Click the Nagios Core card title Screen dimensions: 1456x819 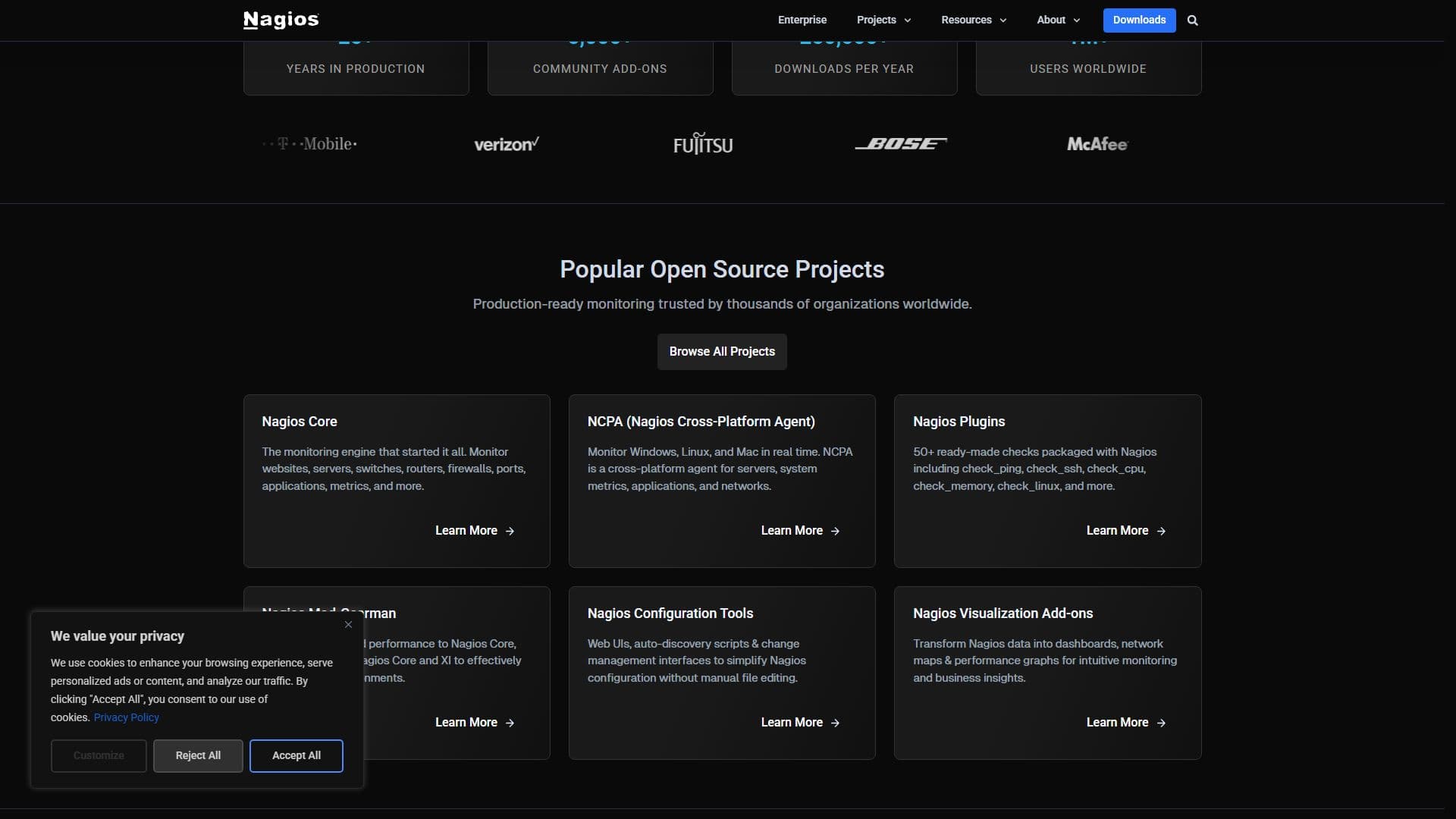[x=300, y=422]
